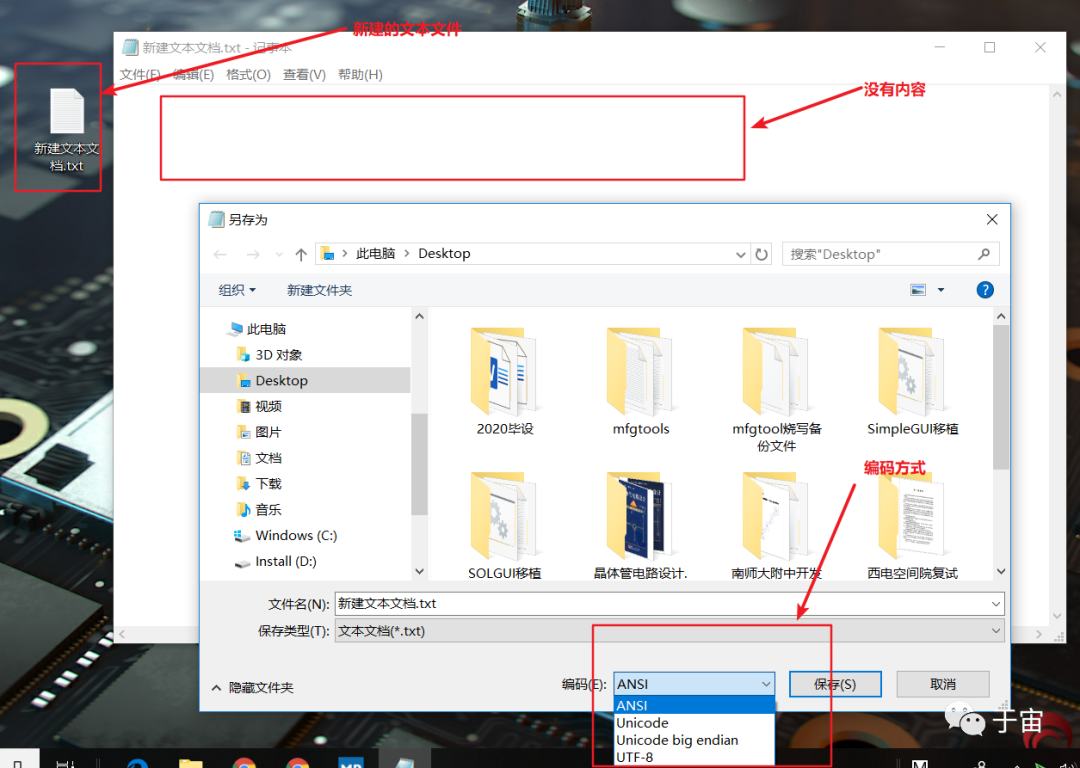Select the SimpleGUI移植 folder

(913, 381)
